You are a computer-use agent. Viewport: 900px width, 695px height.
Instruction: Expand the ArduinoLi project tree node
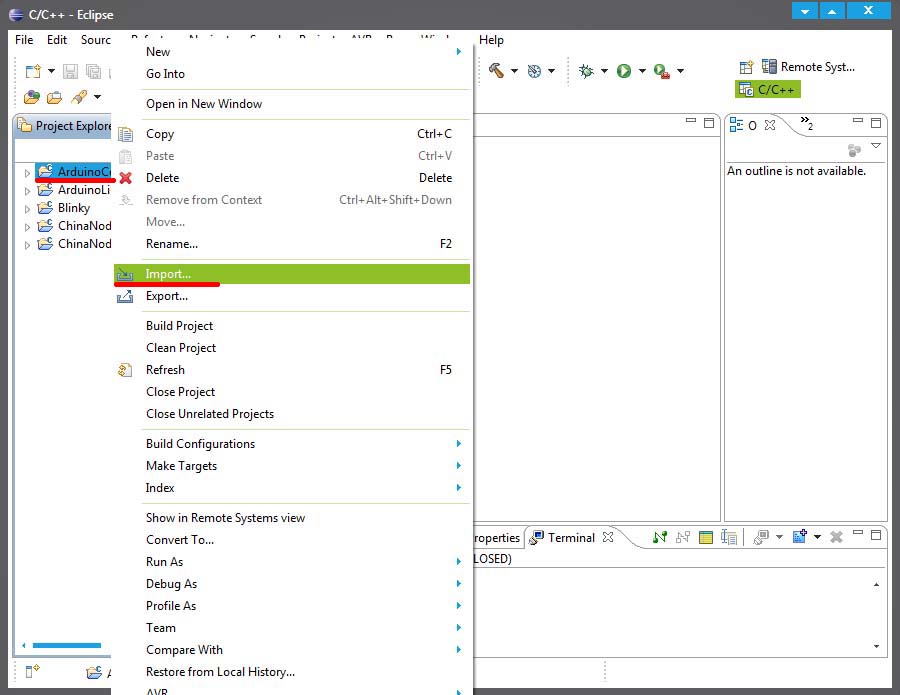[x=27, y=191]
